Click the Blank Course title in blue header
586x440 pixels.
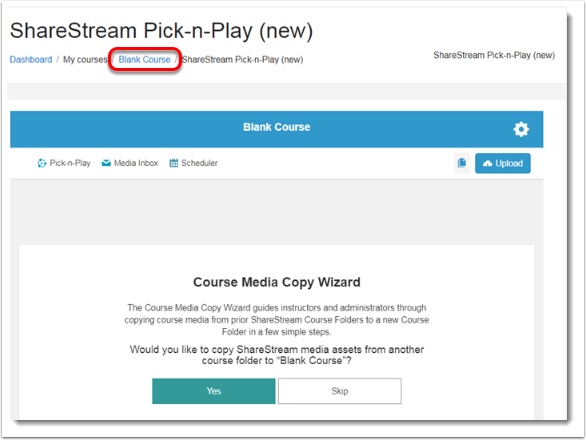click(x=277, y=127)
